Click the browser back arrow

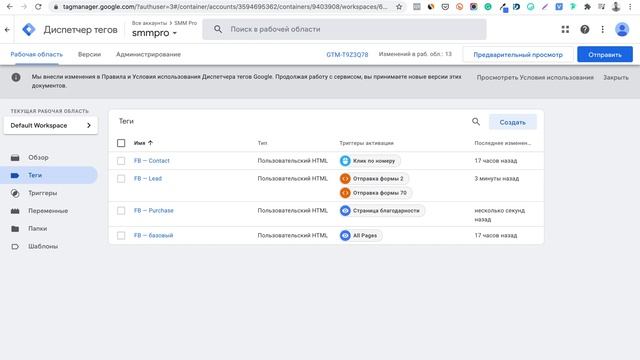[10, 7]
